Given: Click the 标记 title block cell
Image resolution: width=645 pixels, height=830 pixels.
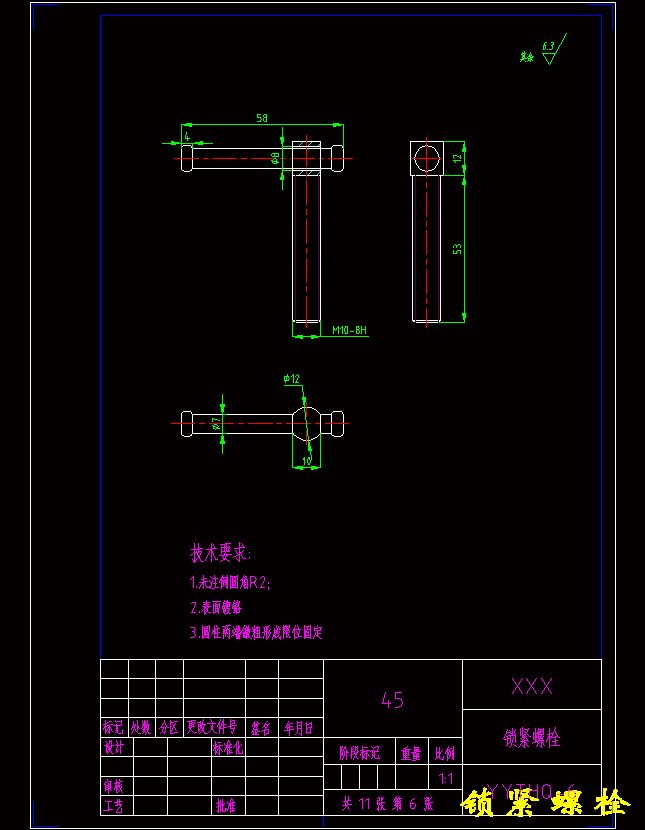Looking at the screenshot, I should [113, 728].
